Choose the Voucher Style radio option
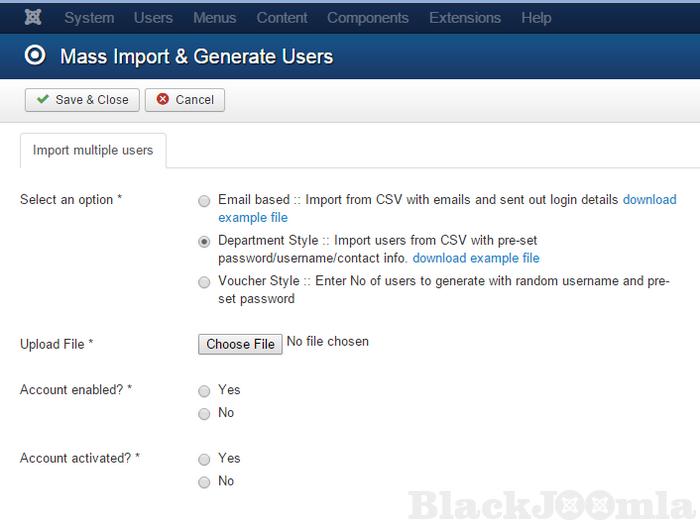Screen dimensions: 700x525 coord(204,282)
